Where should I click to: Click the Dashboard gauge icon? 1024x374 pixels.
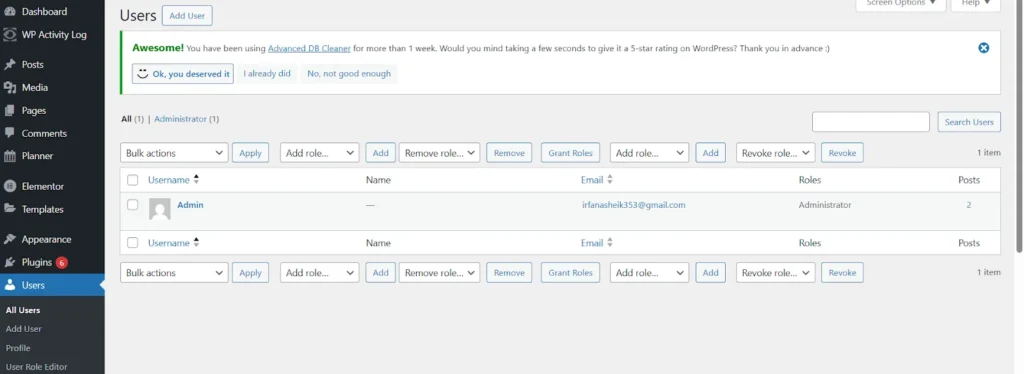(9, 12)
